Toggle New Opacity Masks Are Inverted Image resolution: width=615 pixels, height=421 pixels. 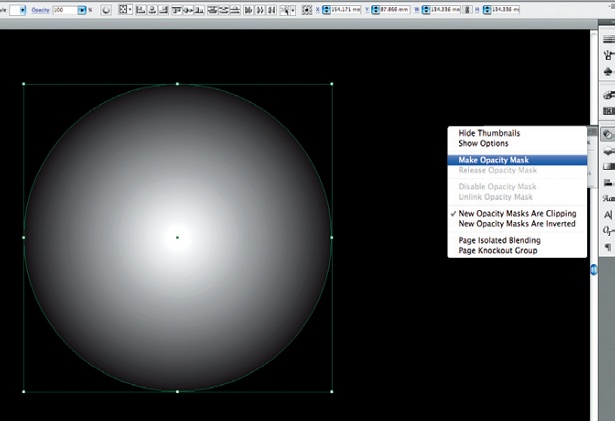click(517, 224)
